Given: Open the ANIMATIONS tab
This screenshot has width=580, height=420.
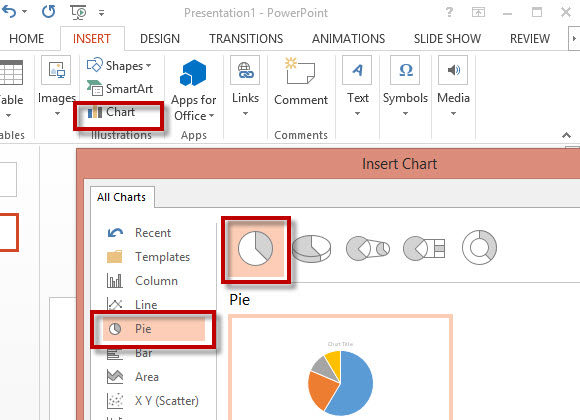Looking at the screenshot, I should [348, 38].
